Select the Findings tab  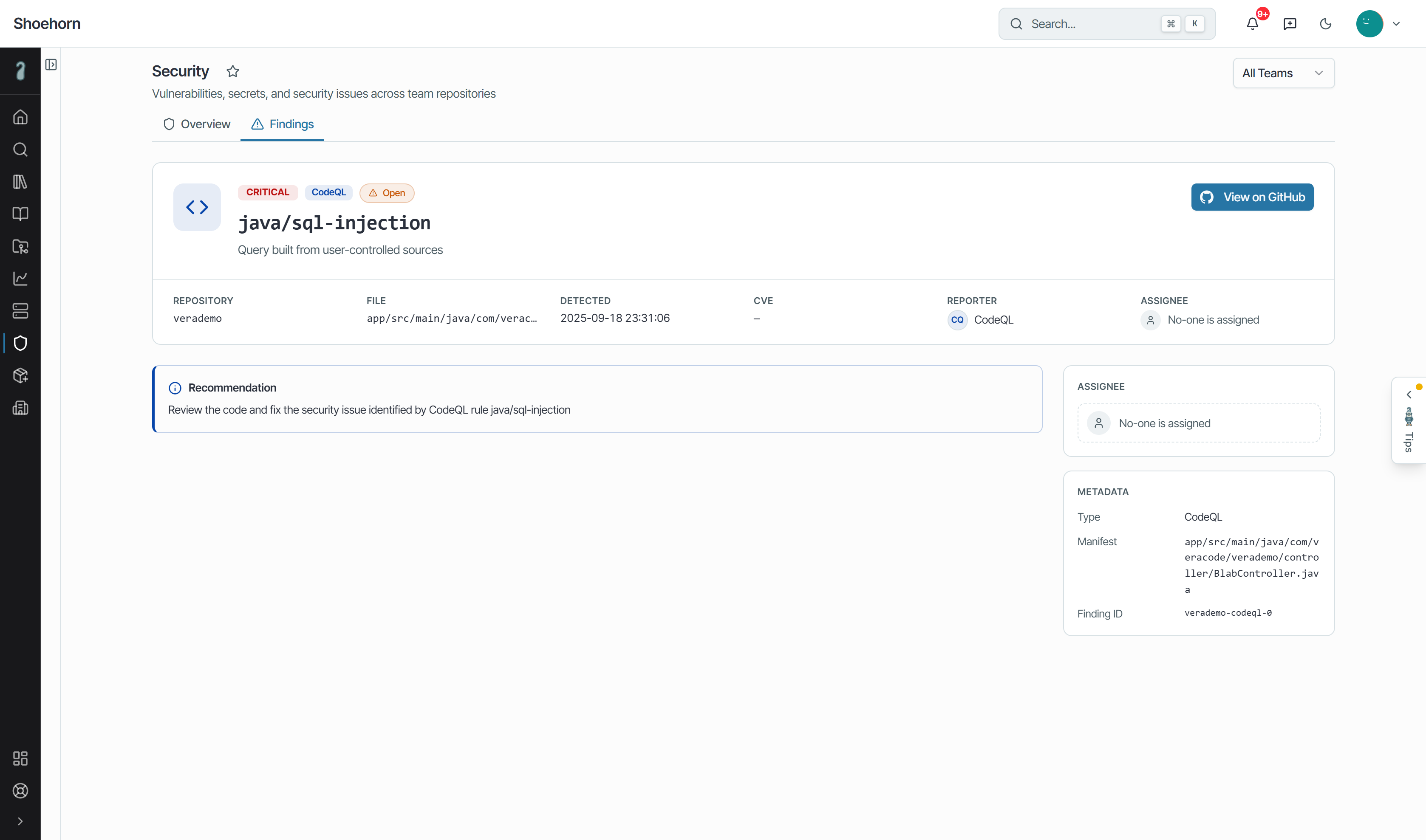282,124
